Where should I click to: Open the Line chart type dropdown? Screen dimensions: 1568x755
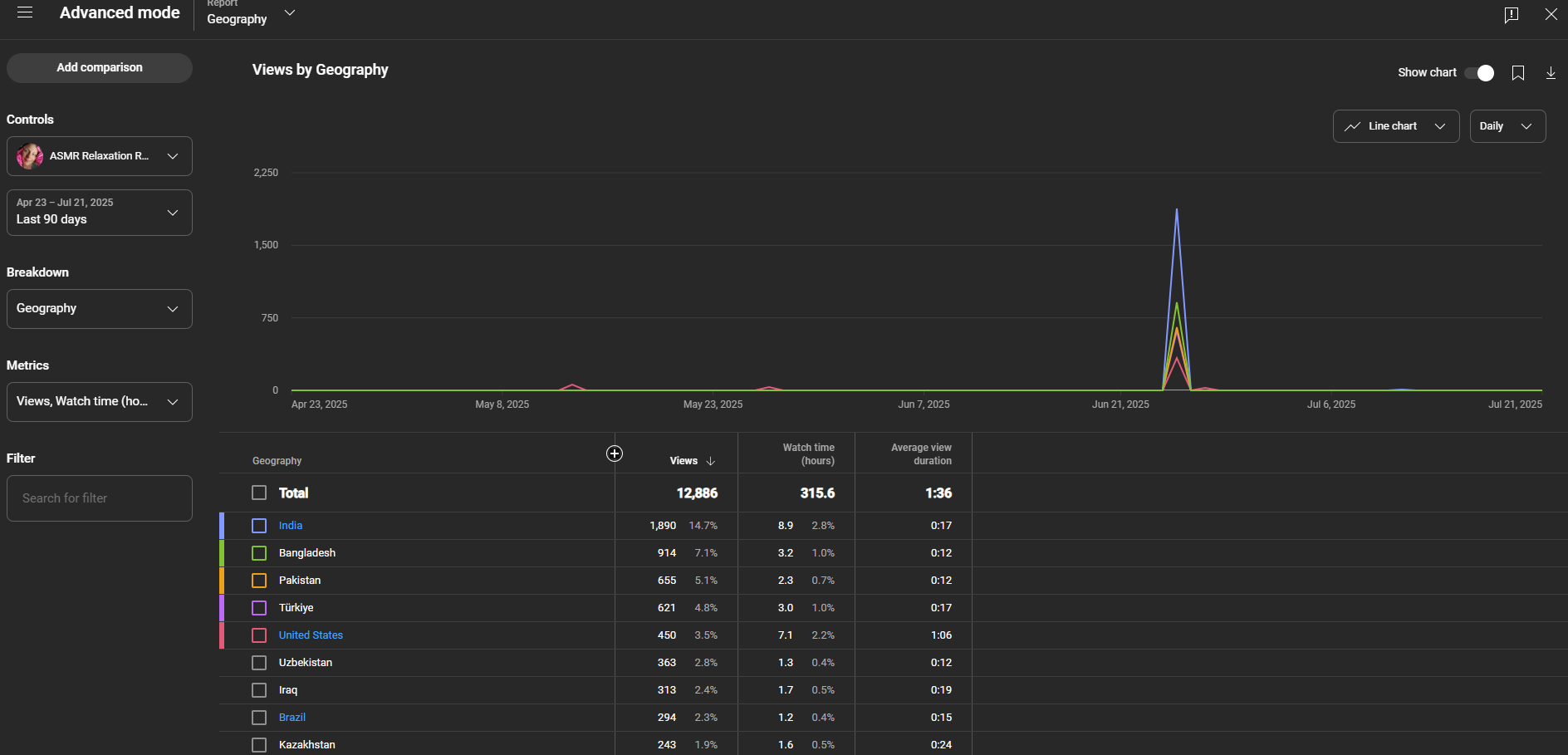(1396, 126)
